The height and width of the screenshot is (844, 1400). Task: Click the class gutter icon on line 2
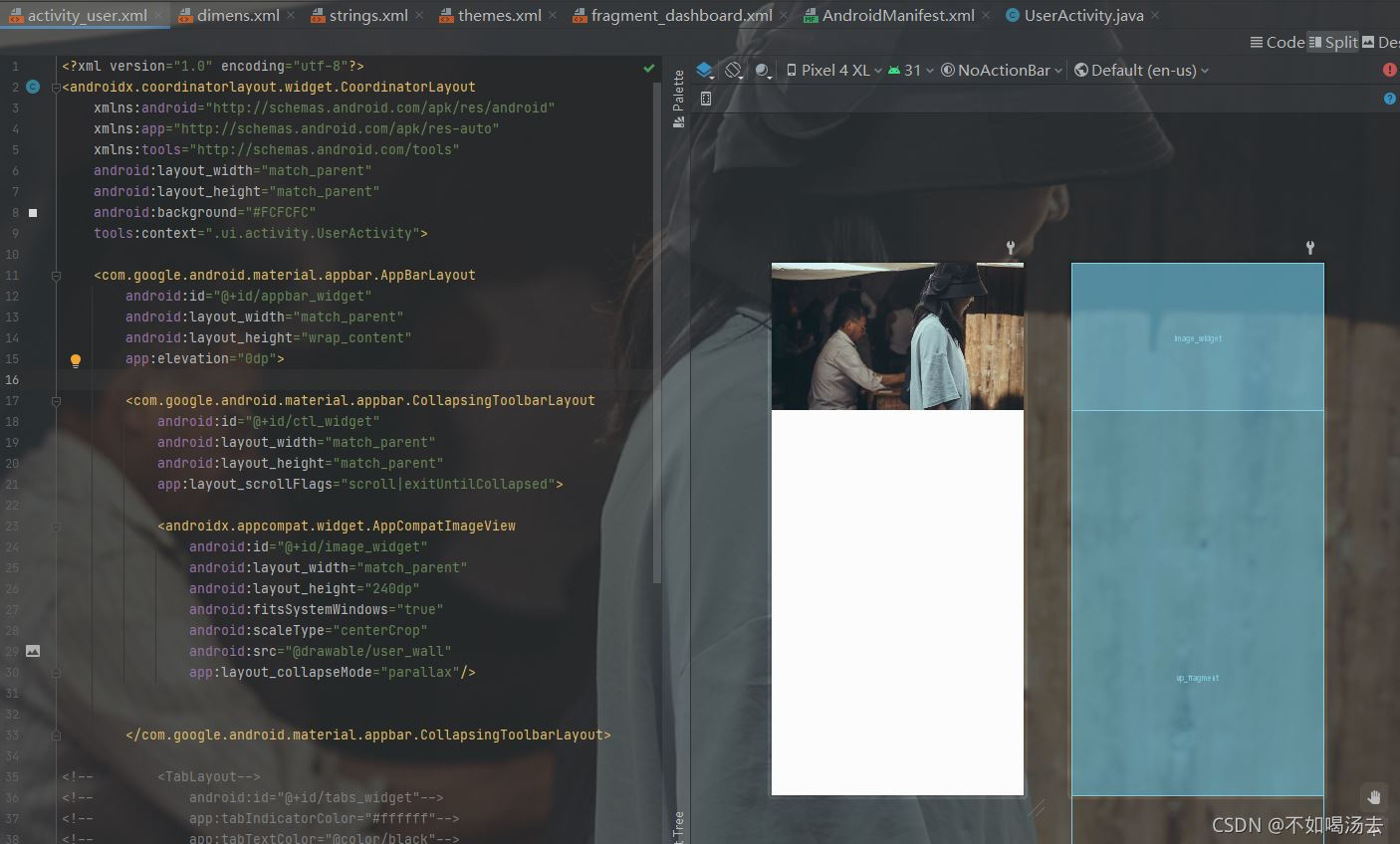click(x=33, y=87)
